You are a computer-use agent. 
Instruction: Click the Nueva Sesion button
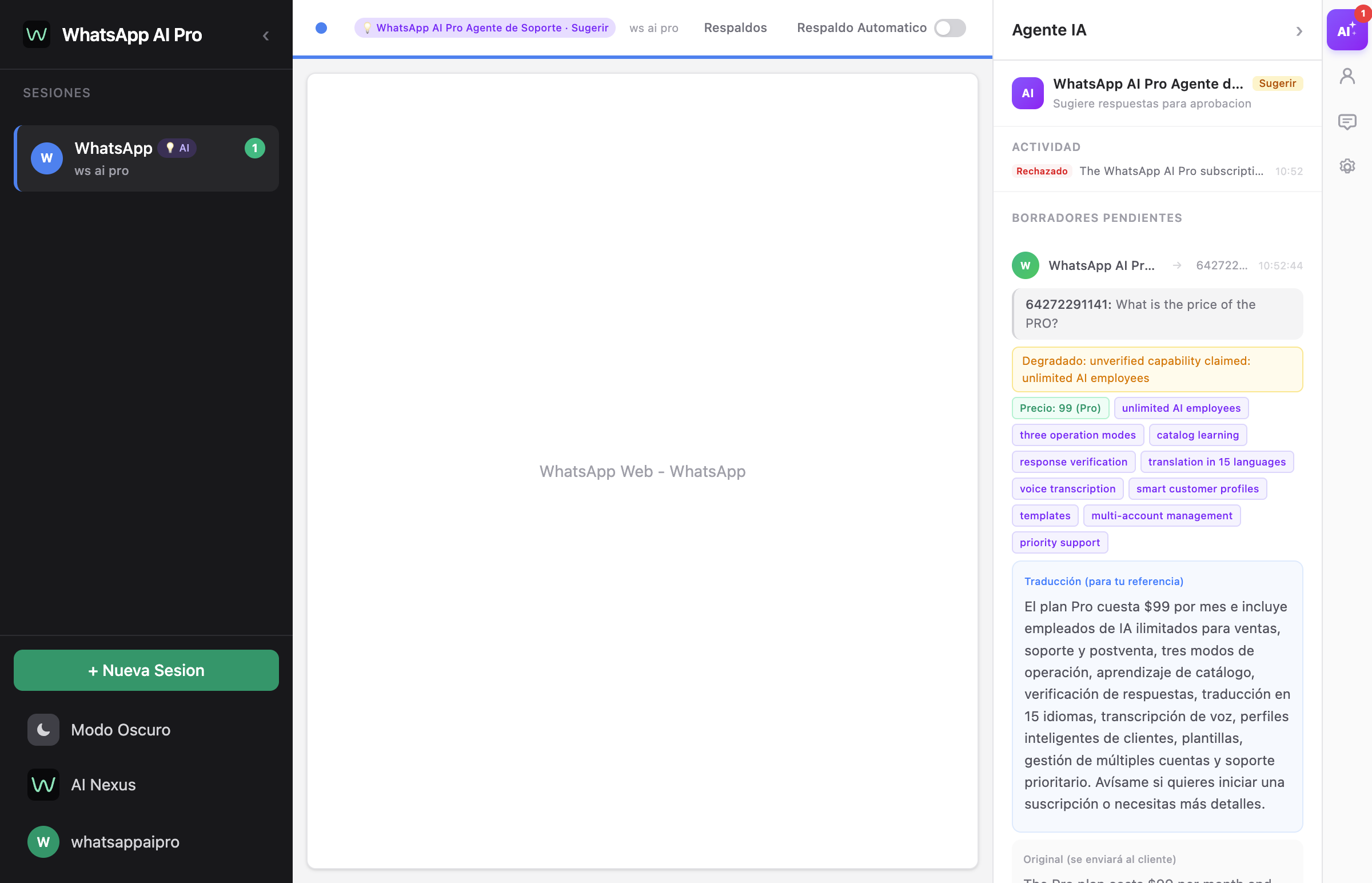(x=146, y=670)
